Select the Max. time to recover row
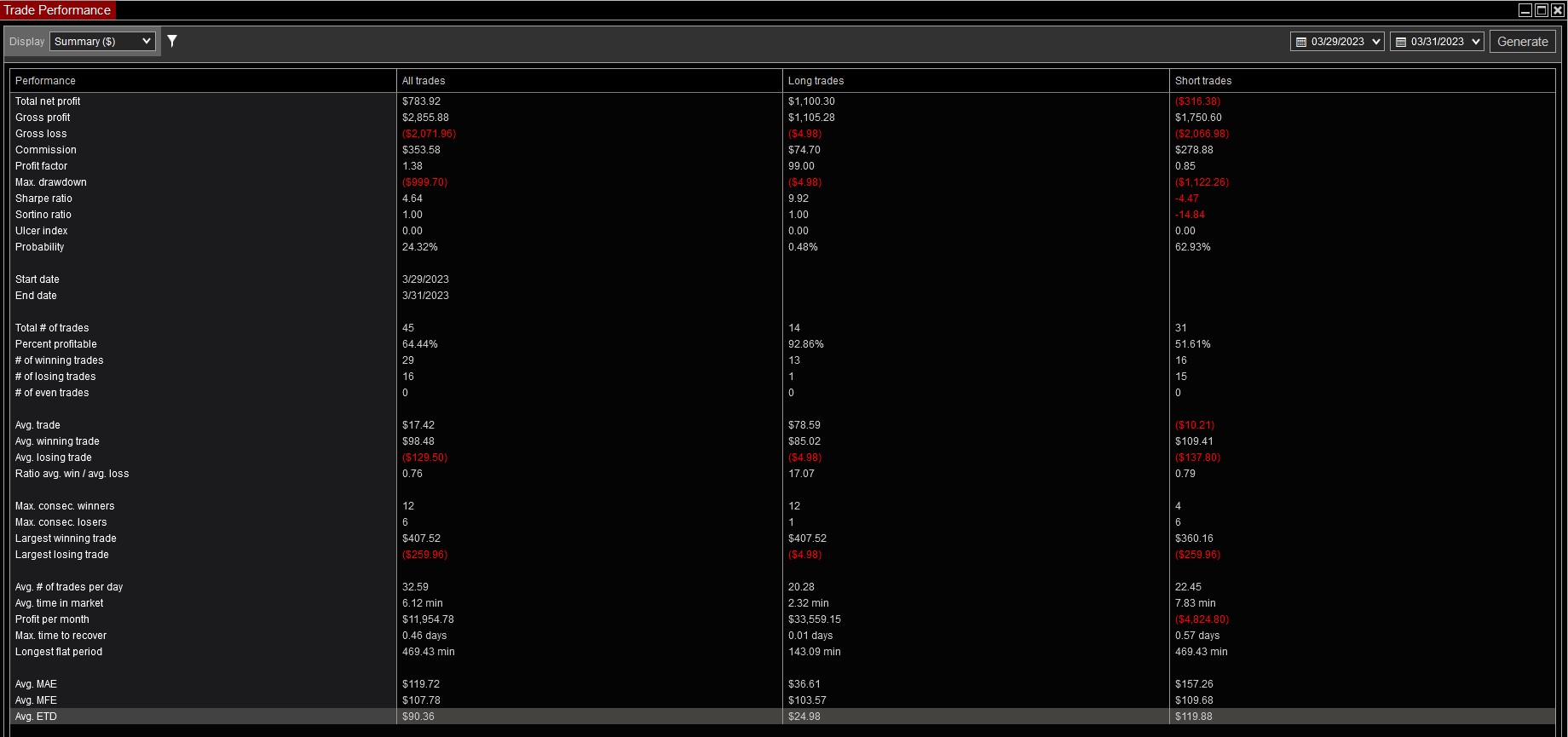 click(x=782, y=636)
